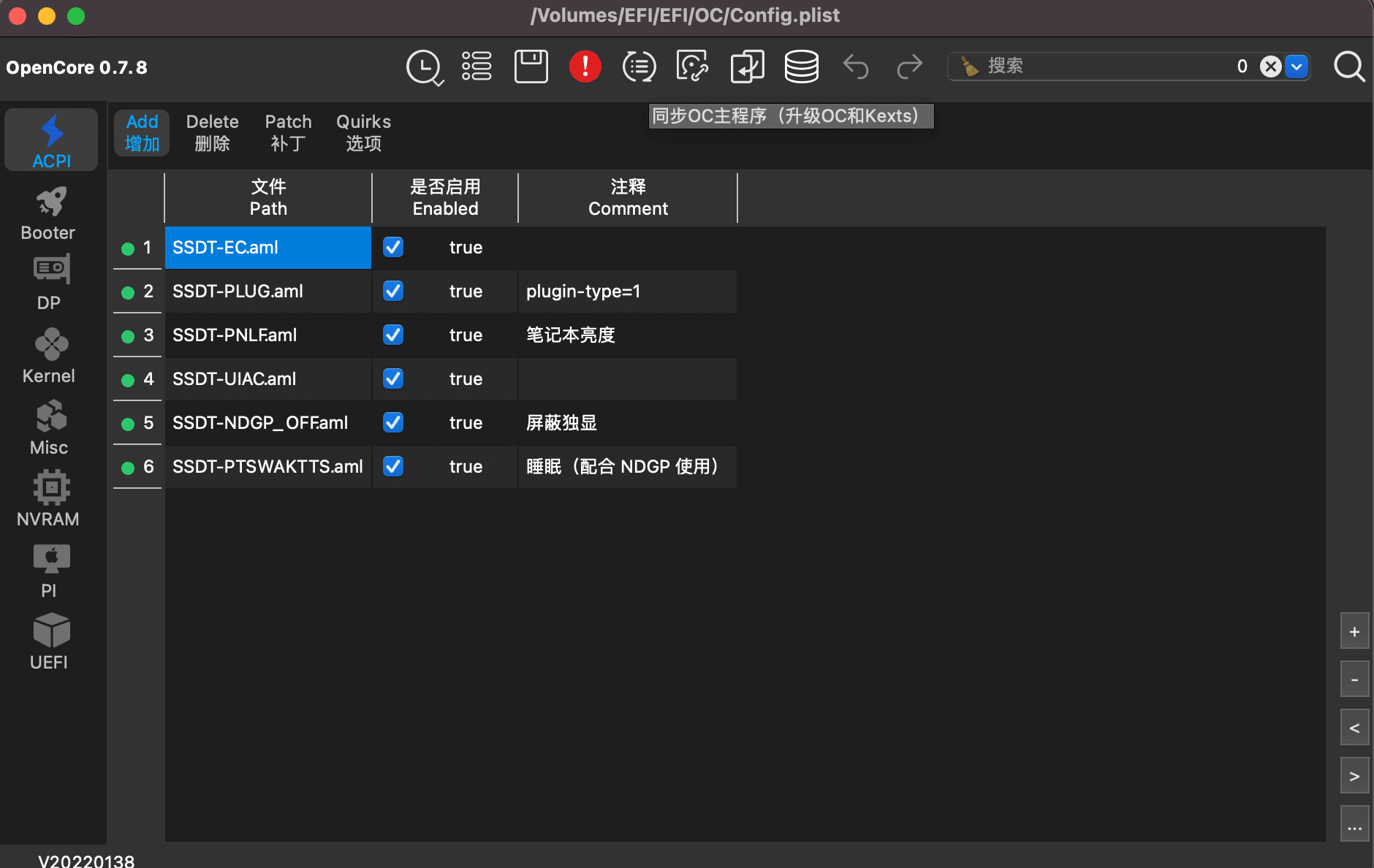Viewport: 1374px width, 868px height.
Task: Click the < move button
Action: (x=1354, y=728)
